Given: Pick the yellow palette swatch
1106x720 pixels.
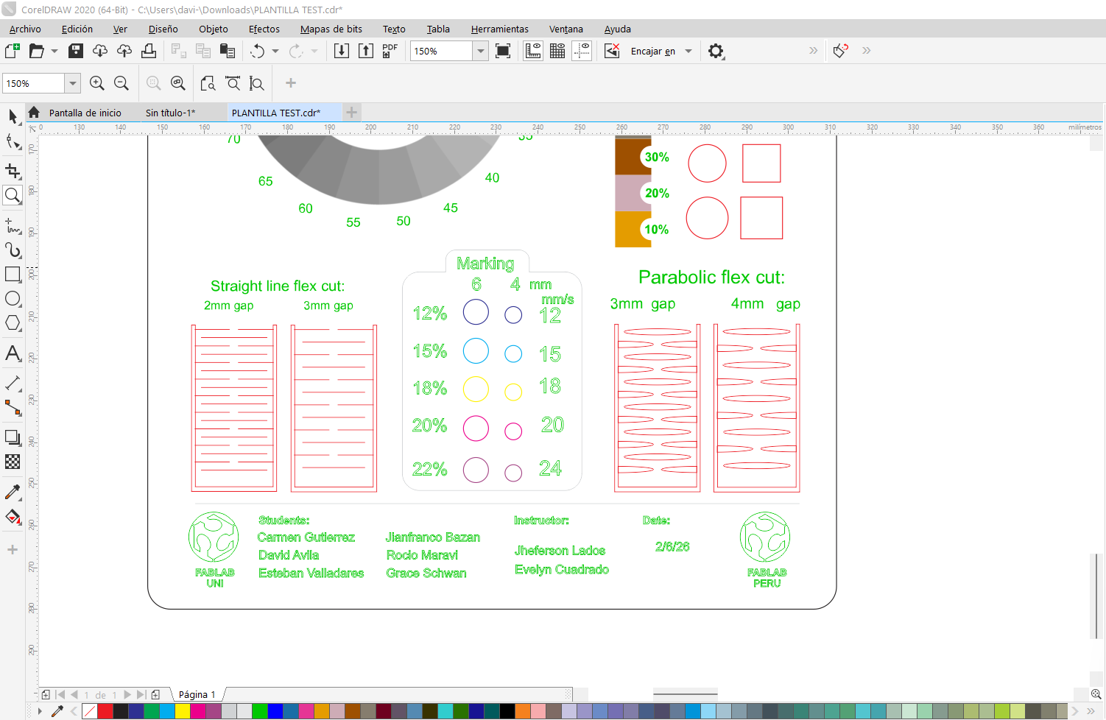Looking at the screenshot, I should click(x=182, y=711).
